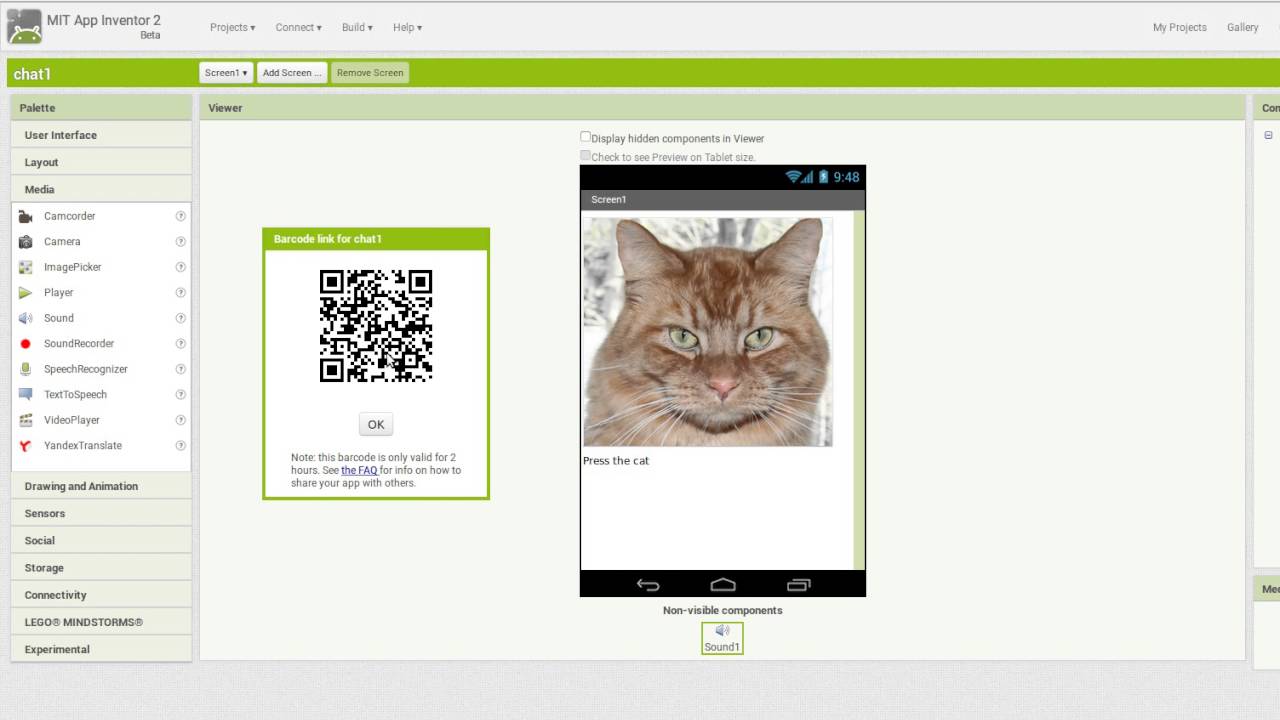Expand the Social palette section
1280x720 pixels.
101,540
